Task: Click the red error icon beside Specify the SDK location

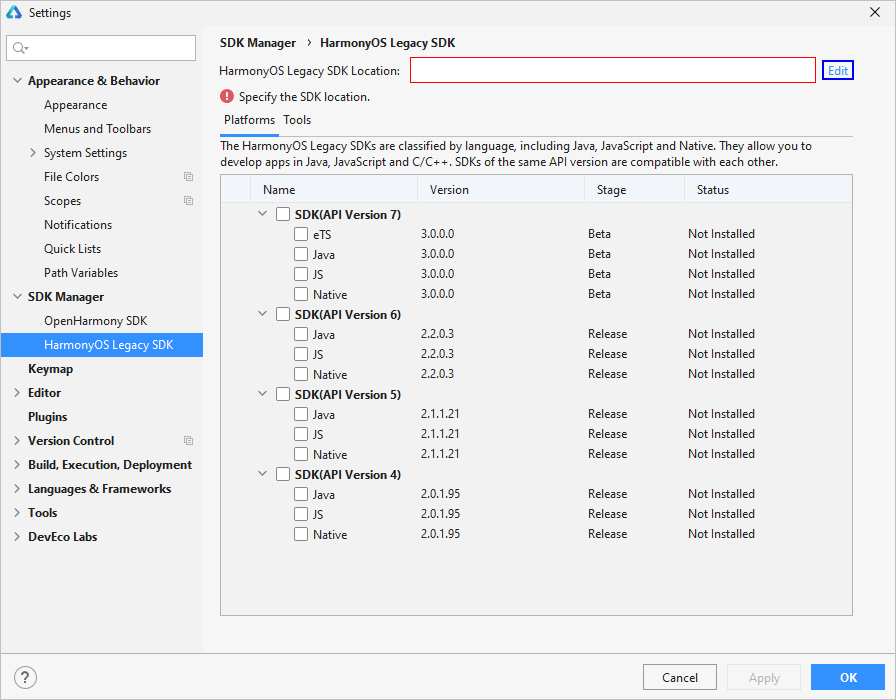Action: [x=227, y=96]
